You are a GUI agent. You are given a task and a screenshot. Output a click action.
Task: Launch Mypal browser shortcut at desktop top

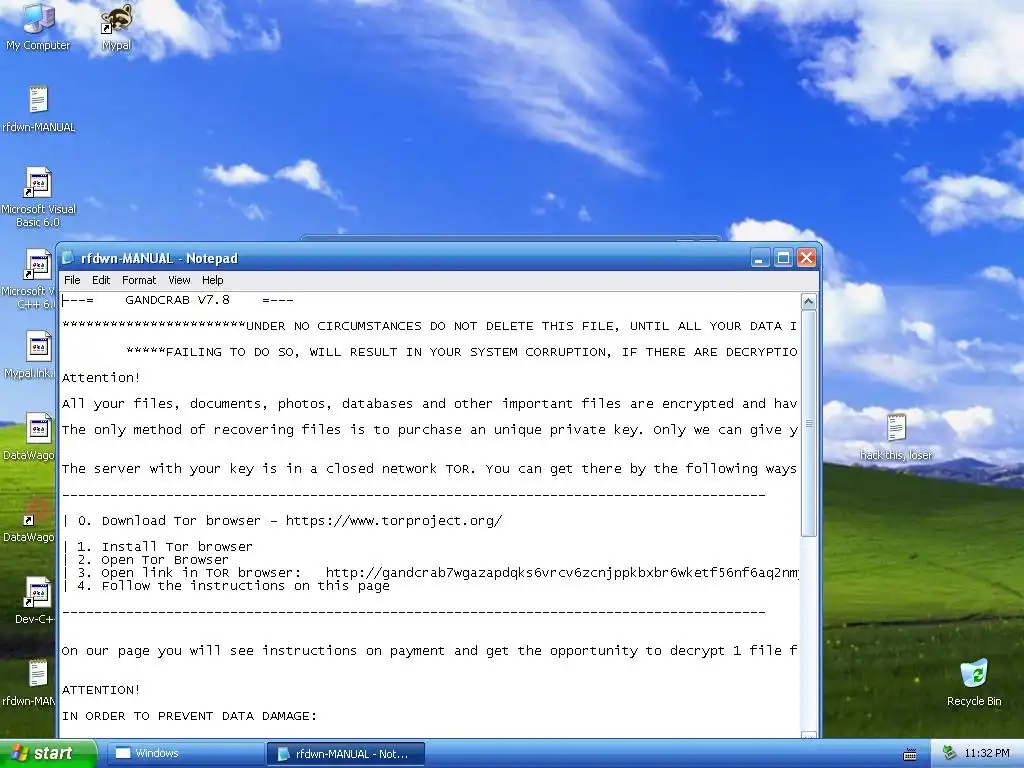(x=117, y=26)
